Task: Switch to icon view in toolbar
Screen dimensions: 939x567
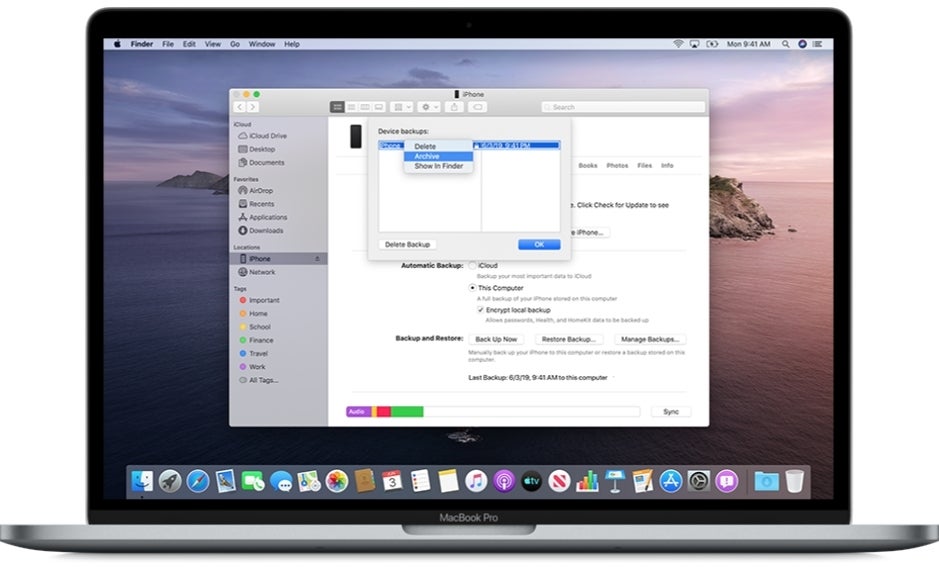Action: 337,107
